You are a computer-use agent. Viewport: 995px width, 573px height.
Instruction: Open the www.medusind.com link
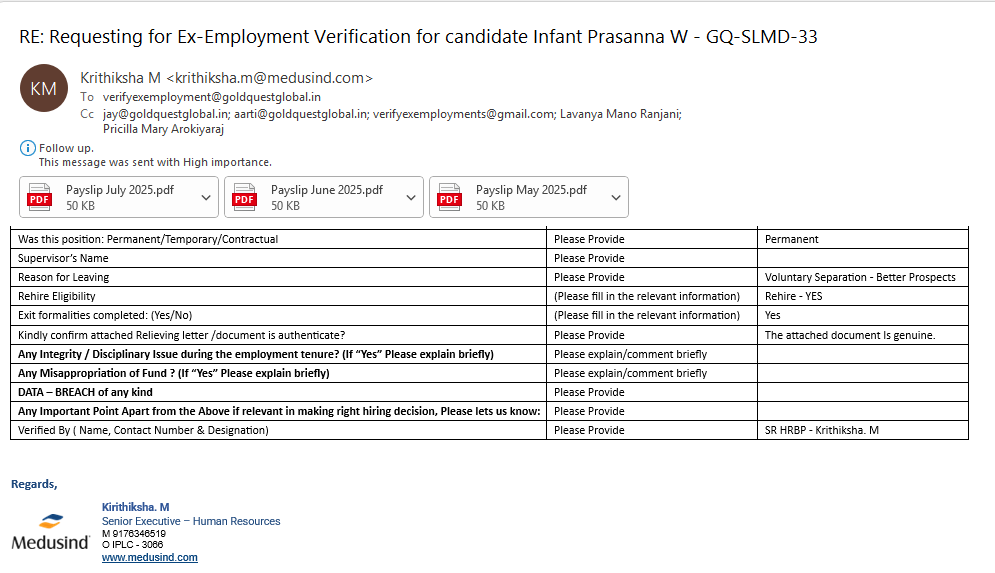pyautogui.click(x=149, y=558)
